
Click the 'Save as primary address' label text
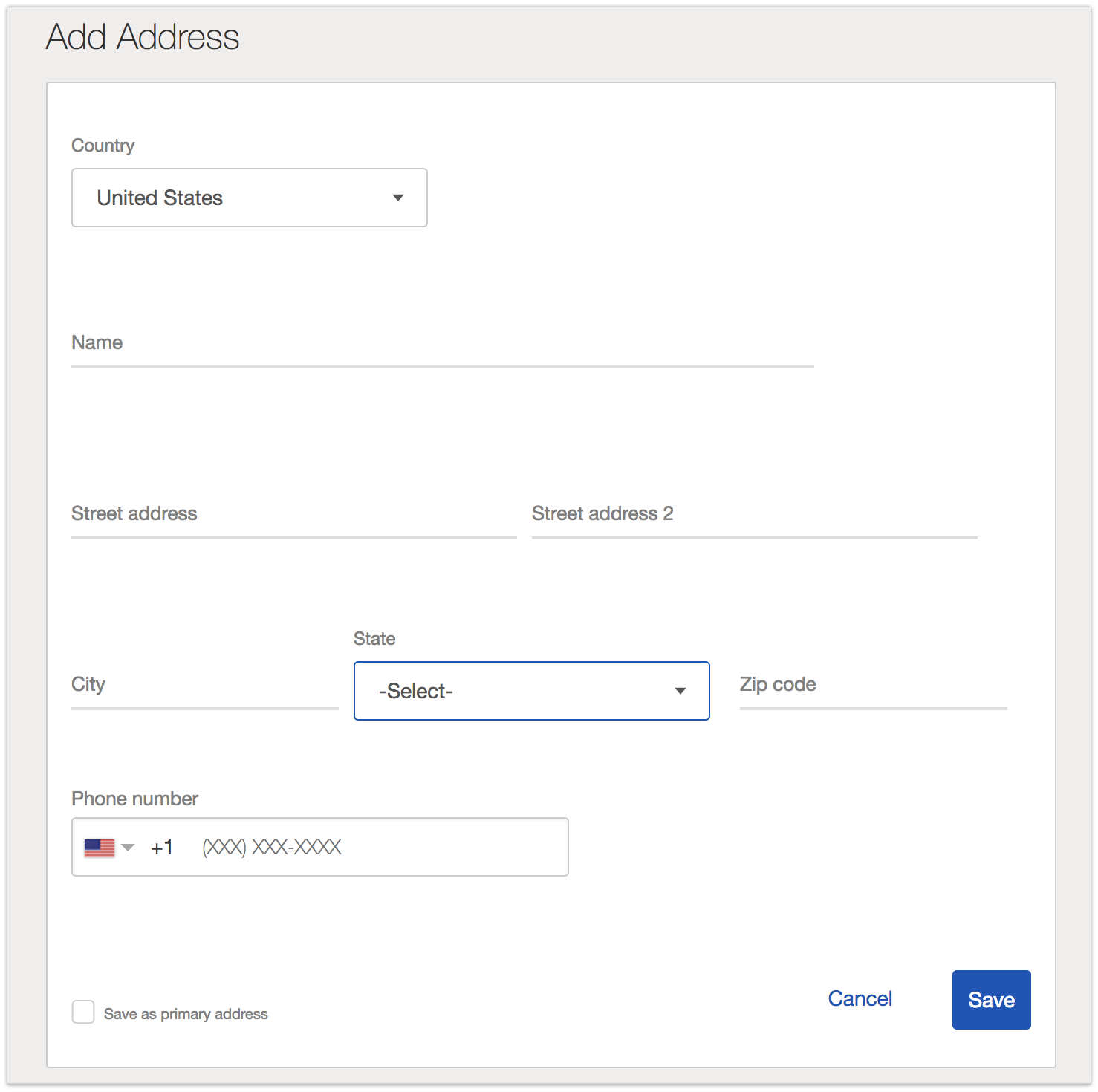[186, 1014]
